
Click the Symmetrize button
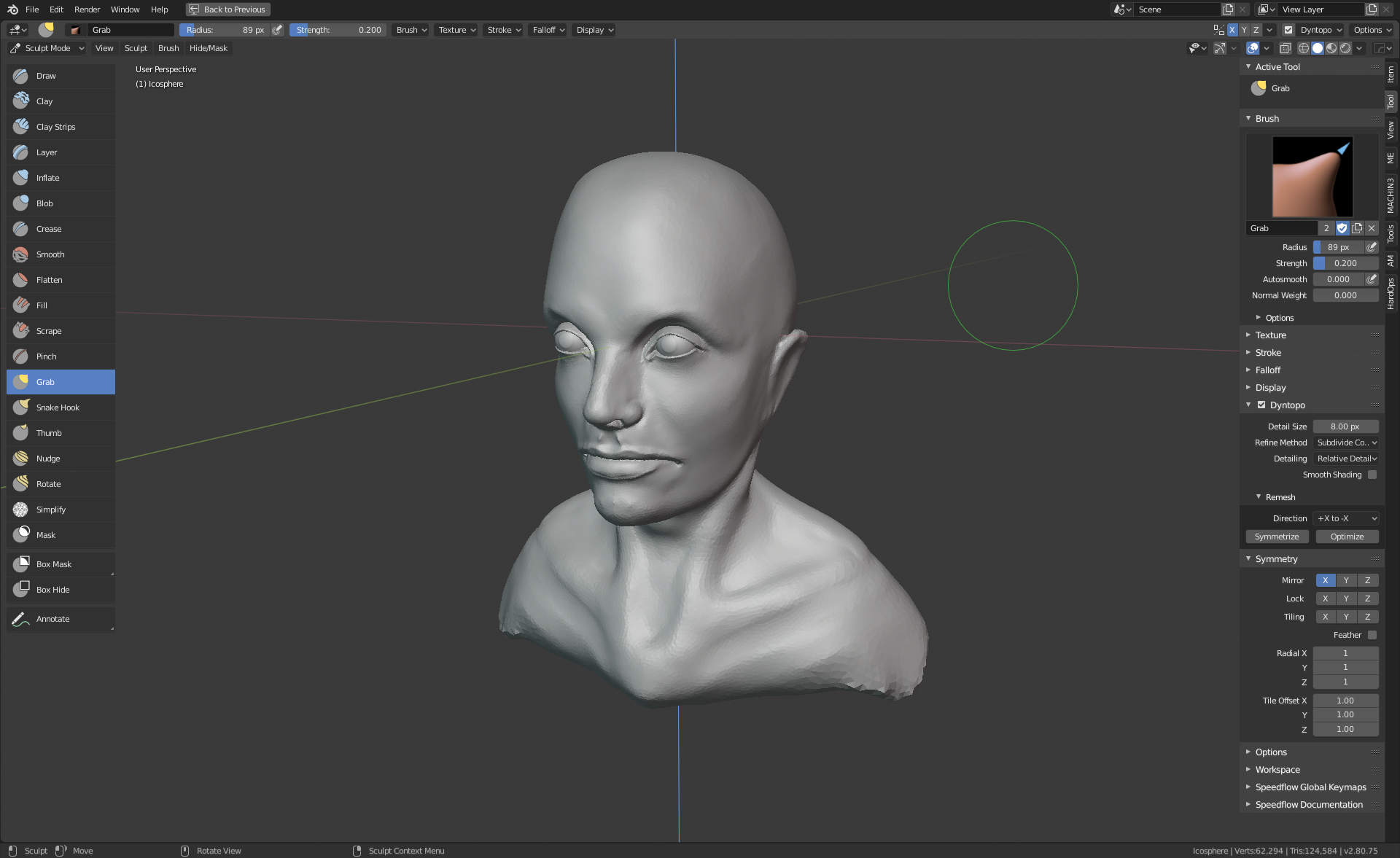[x=1277, y=537]
